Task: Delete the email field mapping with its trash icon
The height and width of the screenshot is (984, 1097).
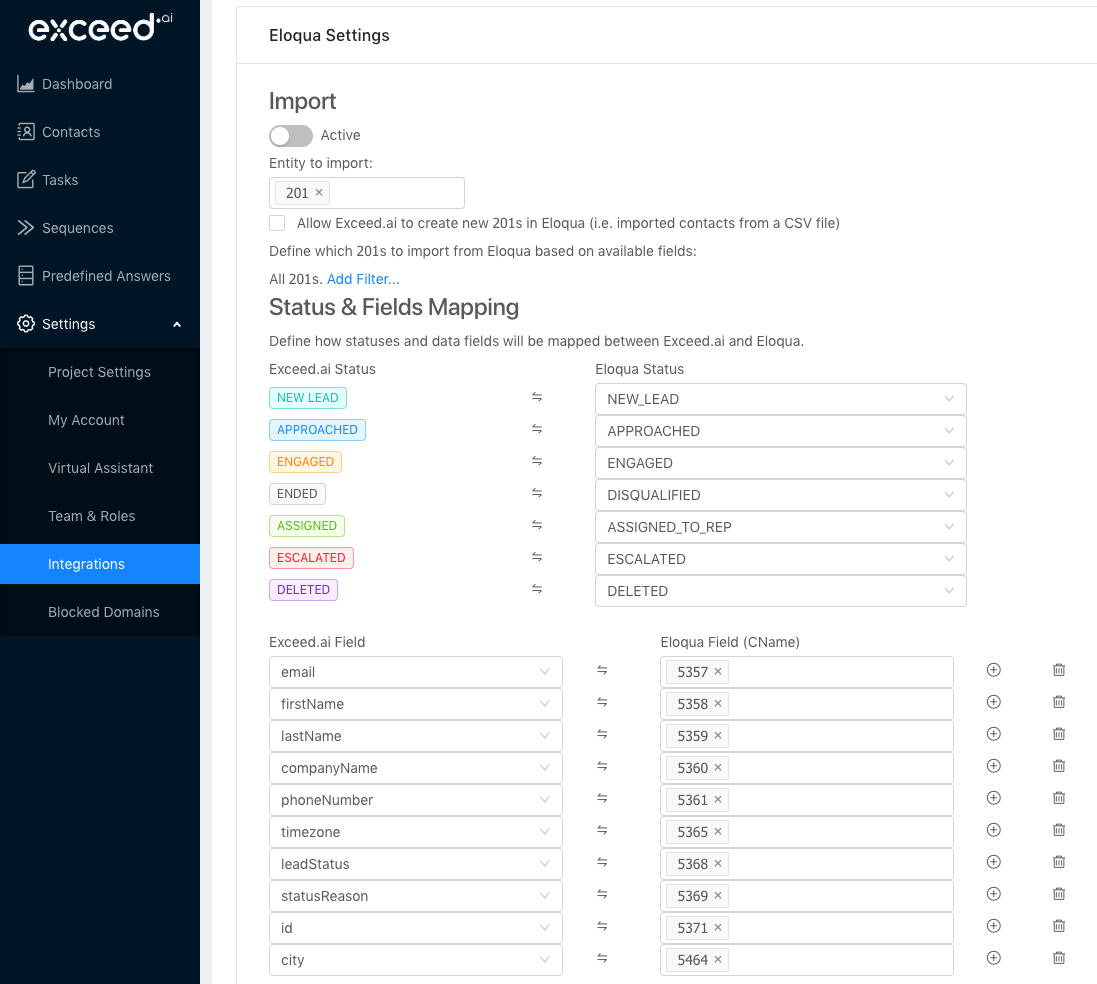Action: point(1058,670)
